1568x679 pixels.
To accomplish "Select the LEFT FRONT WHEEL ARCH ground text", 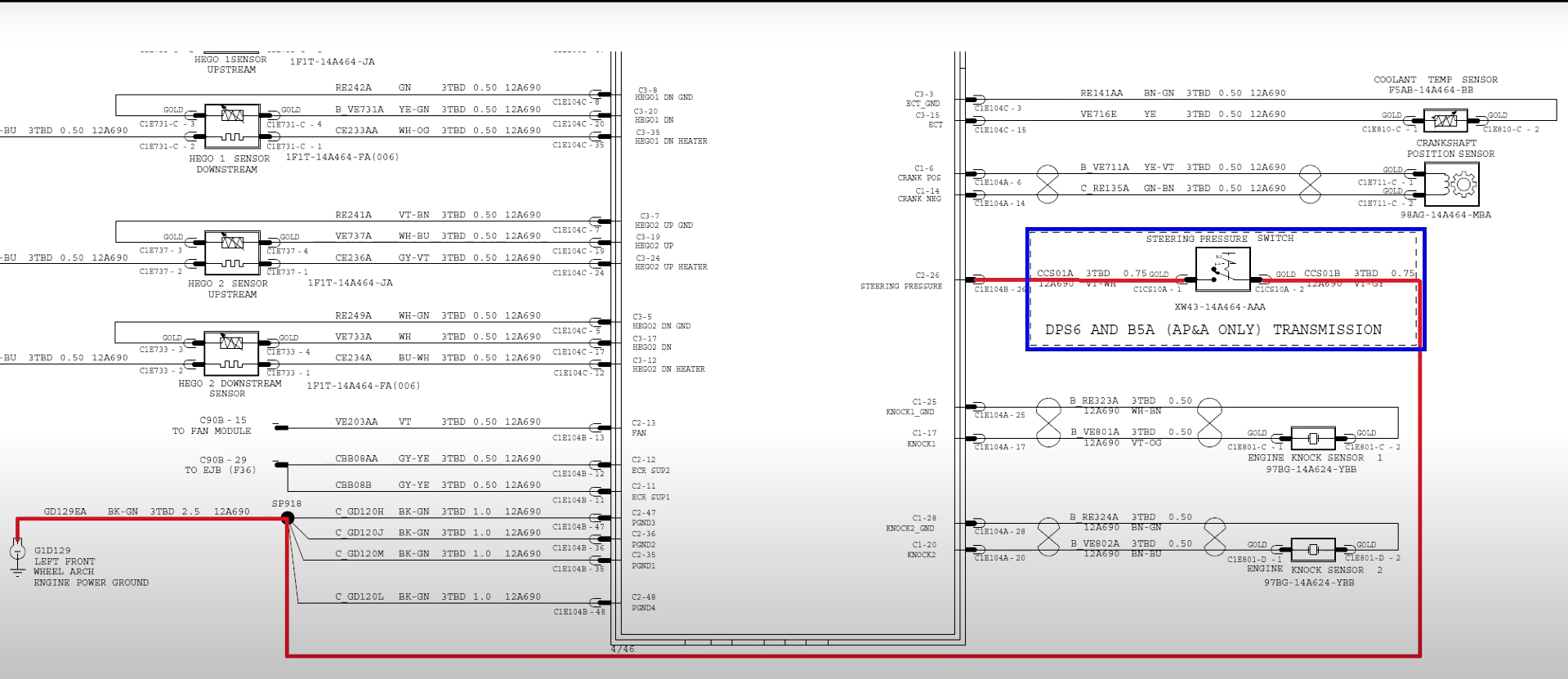I will [65, 566].
